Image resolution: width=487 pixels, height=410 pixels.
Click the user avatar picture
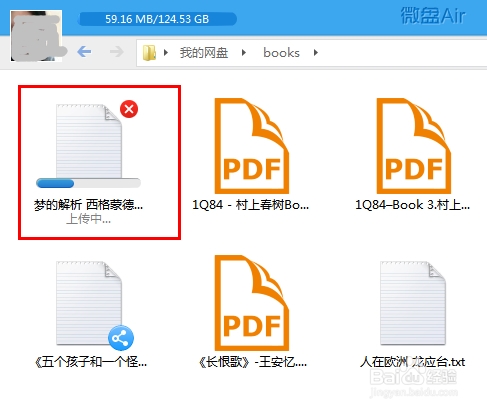point(36,36)
